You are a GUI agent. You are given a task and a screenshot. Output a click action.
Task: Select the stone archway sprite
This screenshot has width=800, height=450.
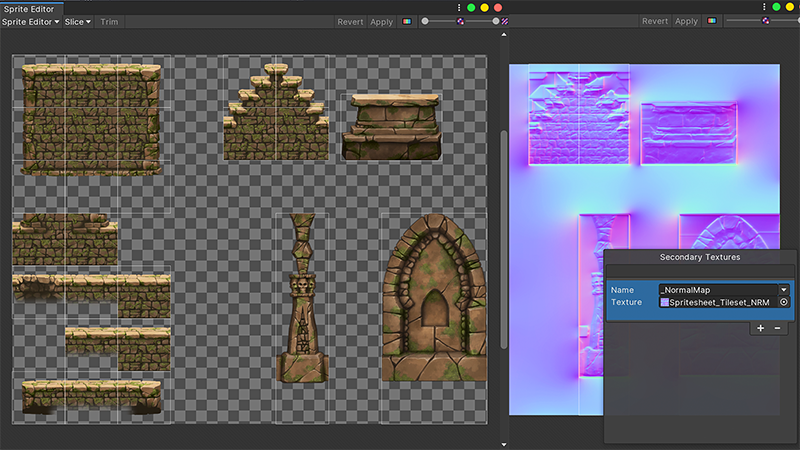[x=433, y=300]
